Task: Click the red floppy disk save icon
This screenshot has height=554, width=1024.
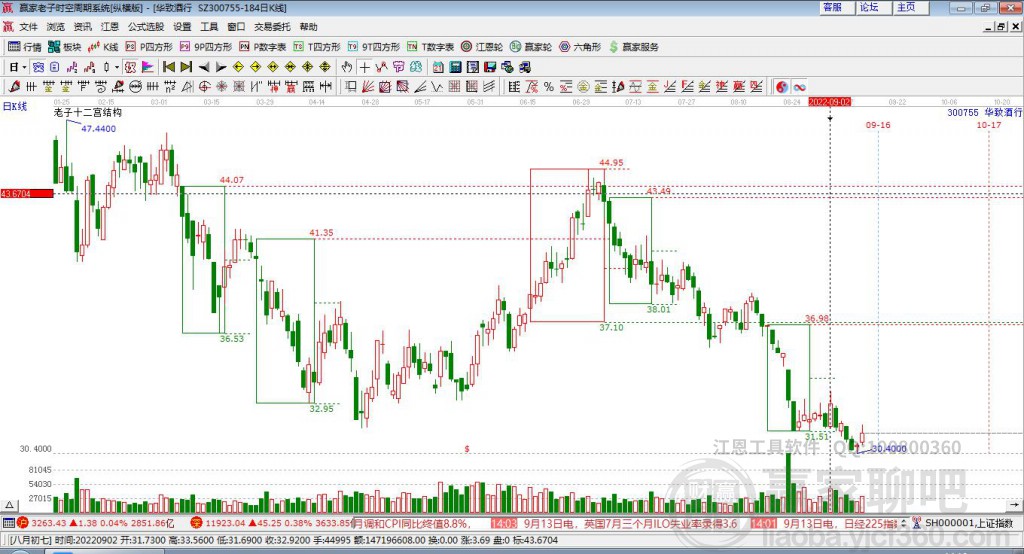Action: [490, 67]
